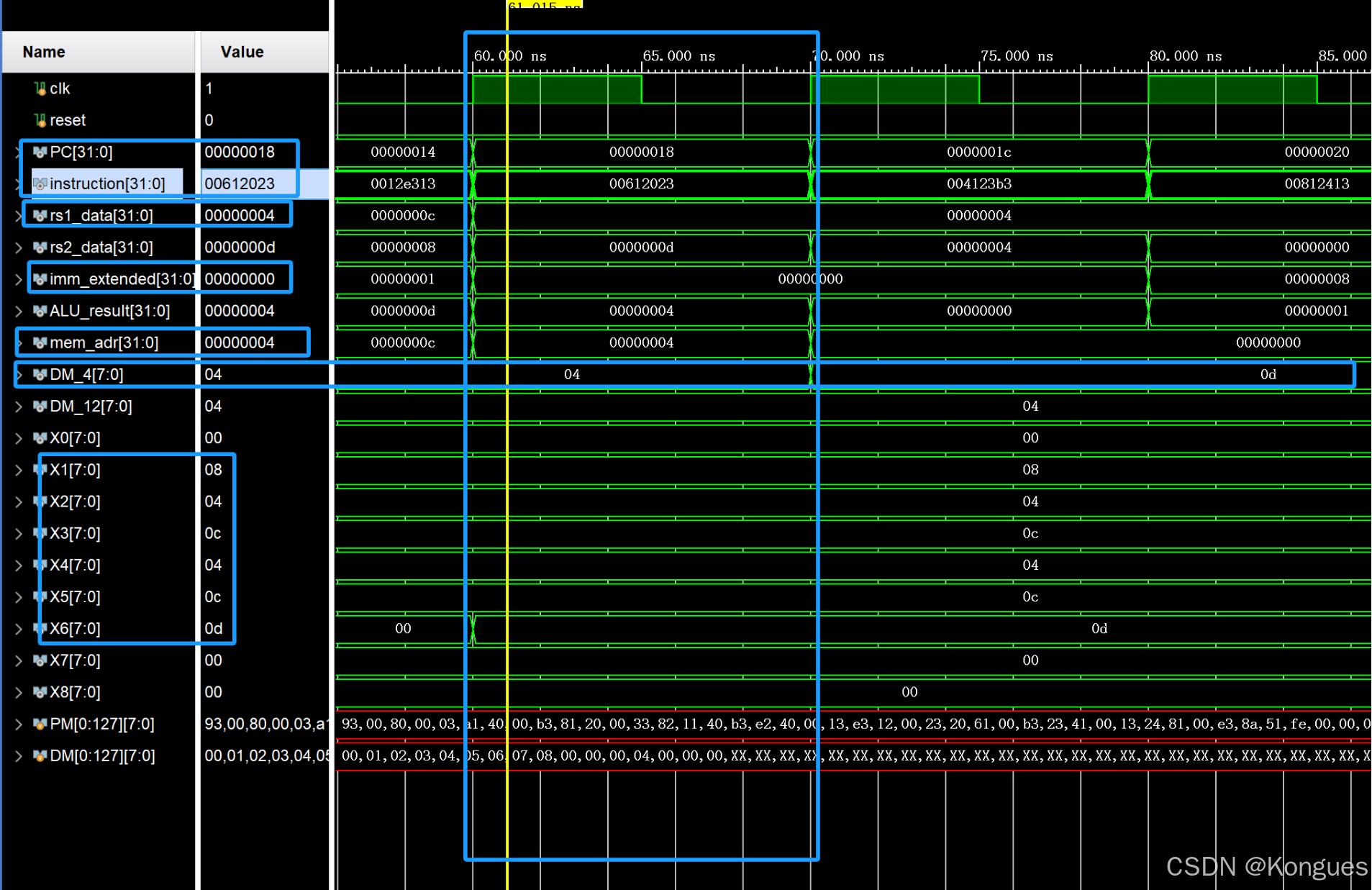Expand the PM[0:127][7:0] array
1372x890 pixels.
point(19,724)
